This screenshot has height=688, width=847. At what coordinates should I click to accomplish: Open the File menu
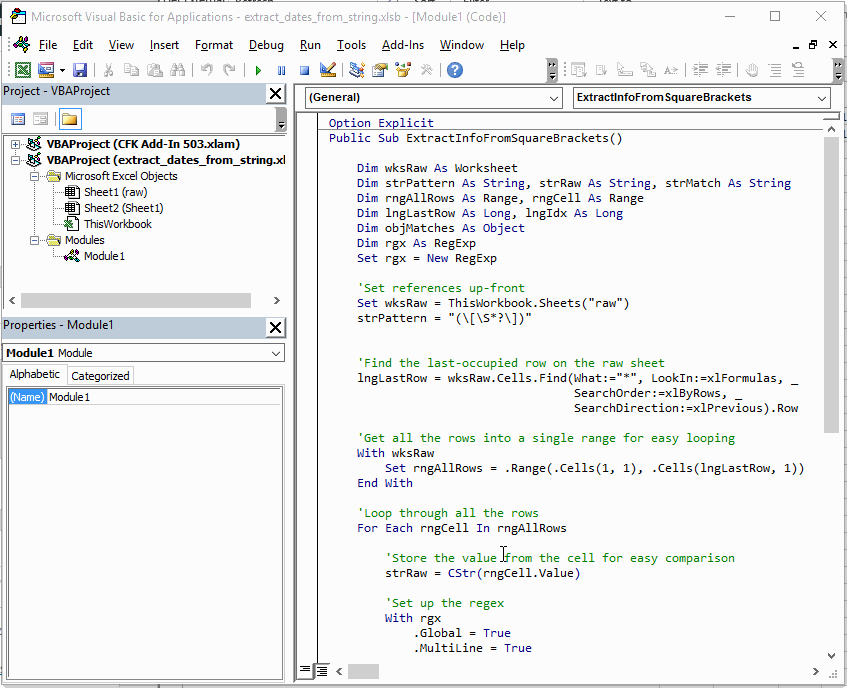click(x=48, y=45)
